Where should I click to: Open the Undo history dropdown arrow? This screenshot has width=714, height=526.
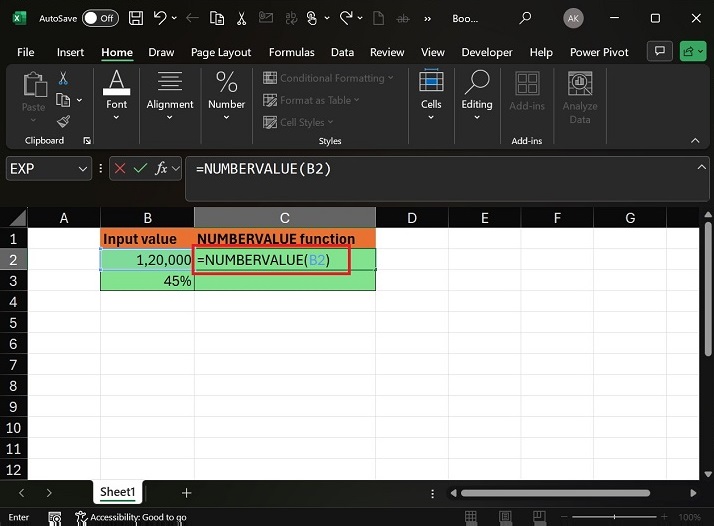(x=174, y=18)
